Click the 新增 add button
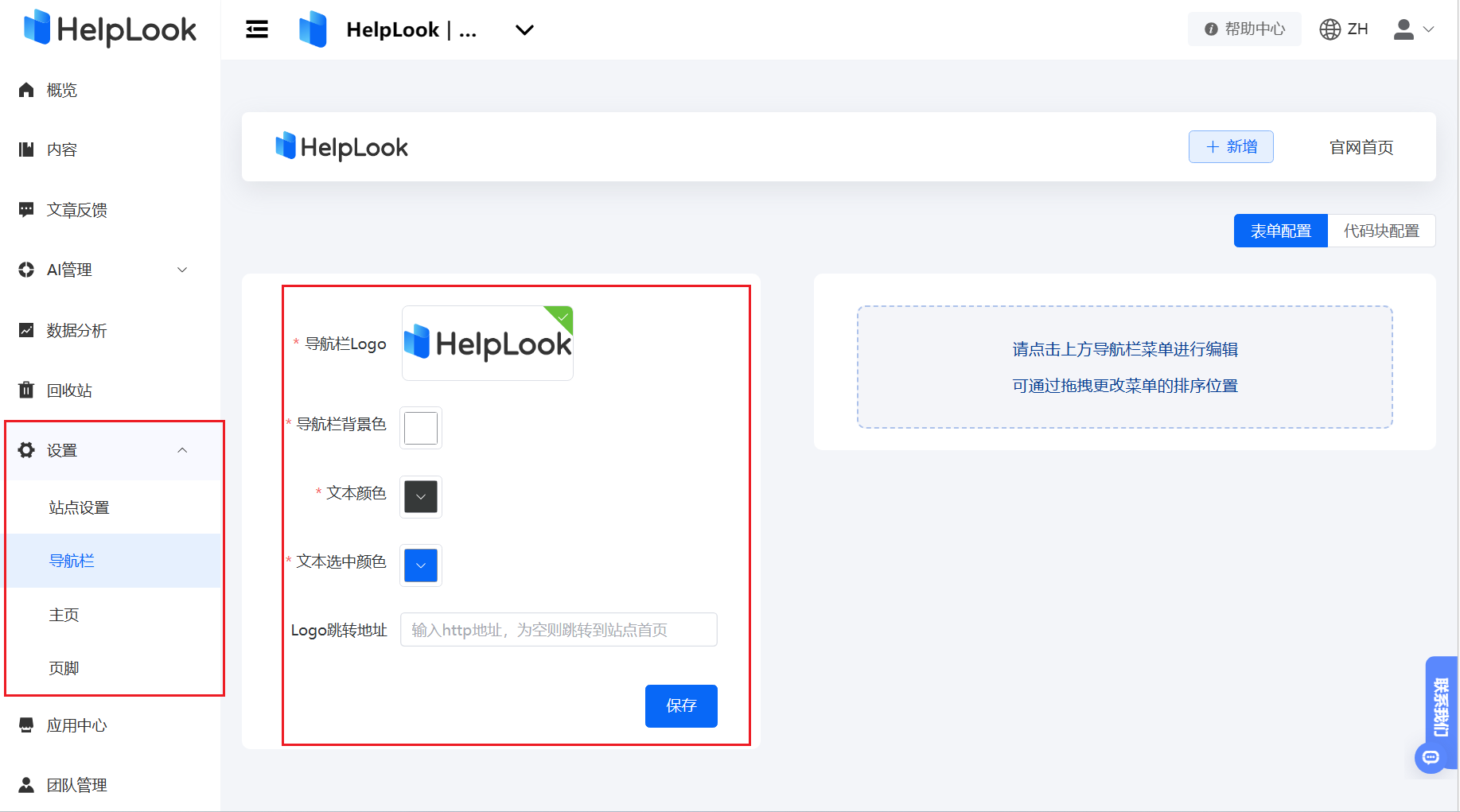The image size is (1460, 812). 1231,146
